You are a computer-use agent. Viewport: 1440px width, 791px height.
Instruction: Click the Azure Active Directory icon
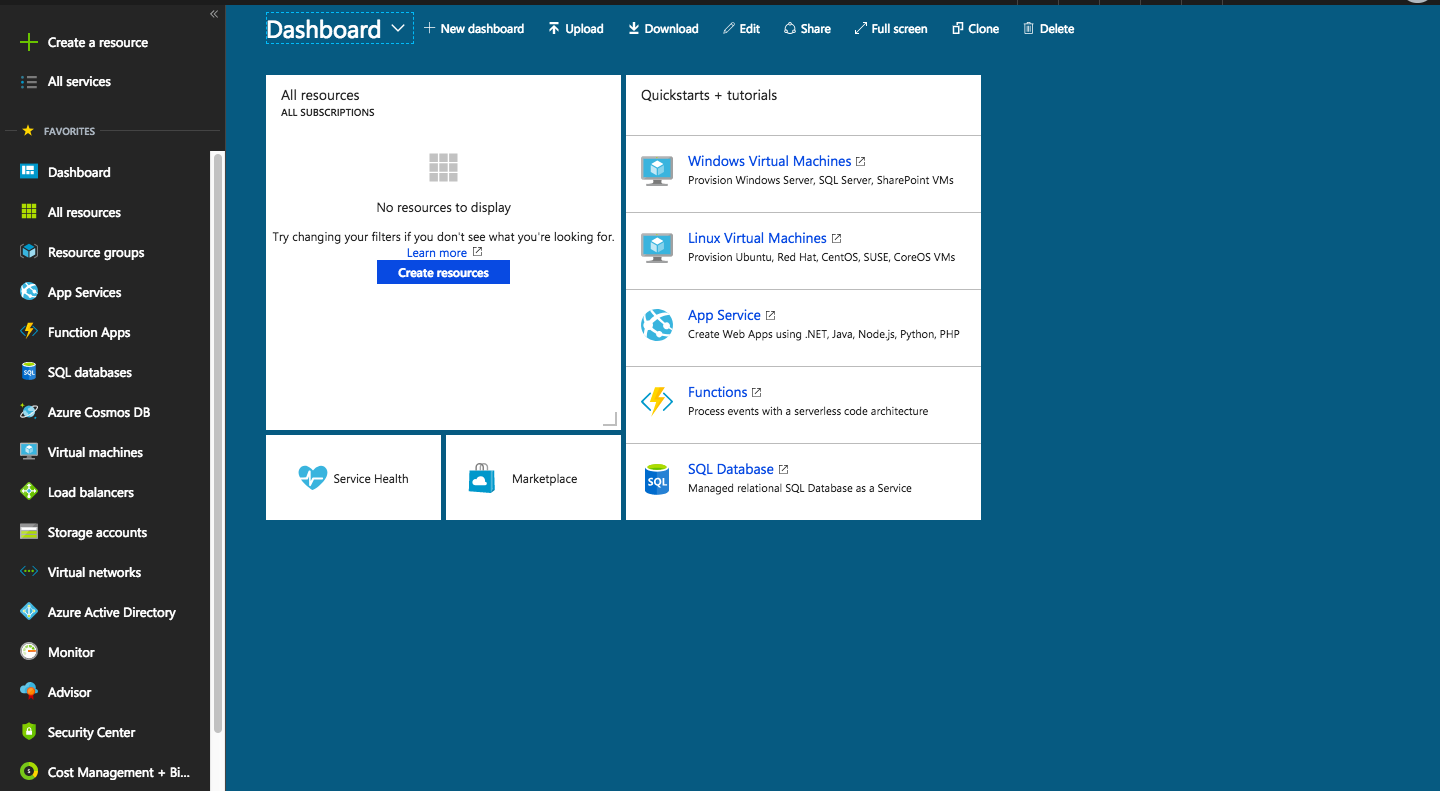tap(29, 612)
